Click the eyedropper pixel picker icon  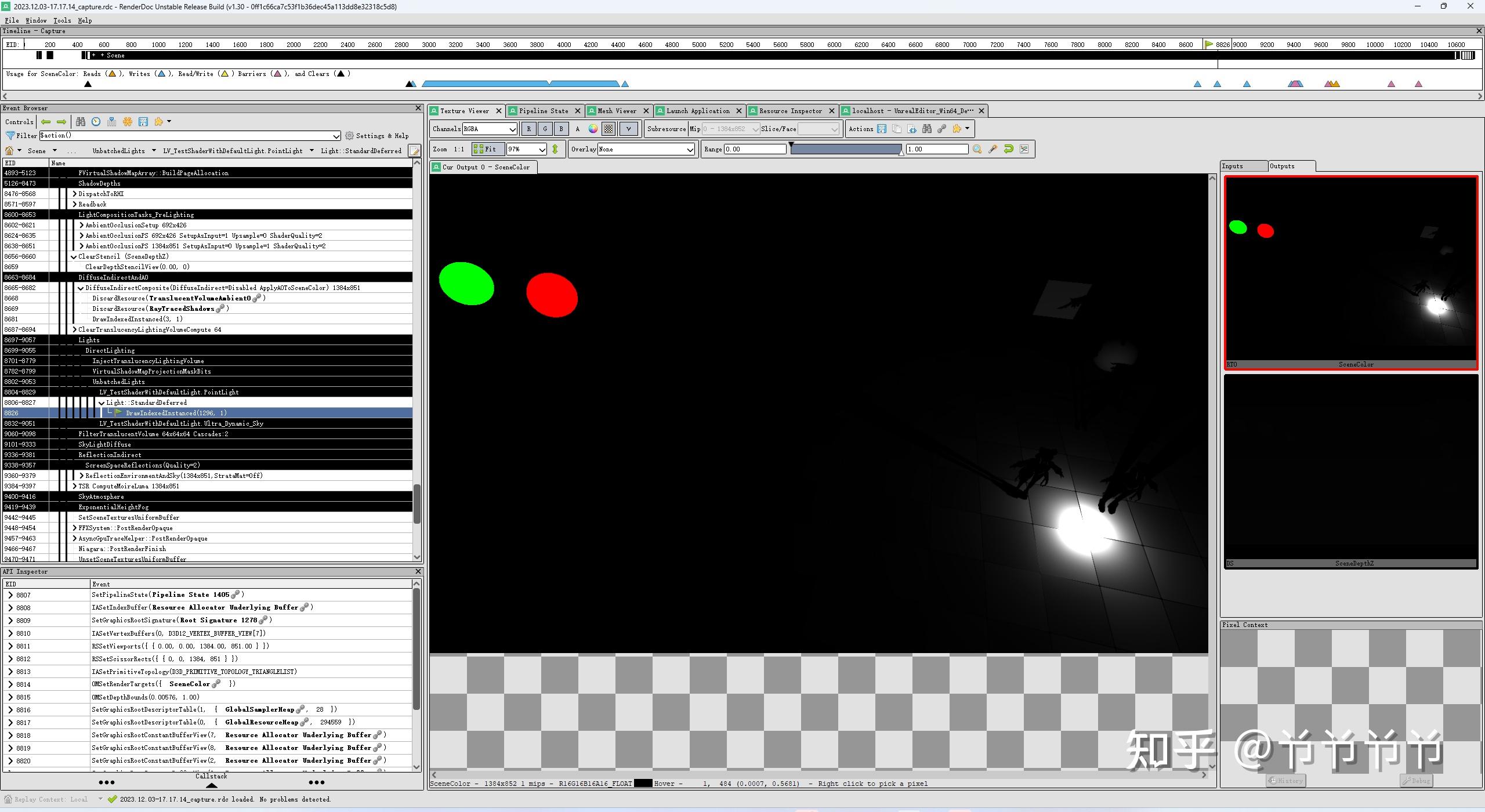(993, 149)
